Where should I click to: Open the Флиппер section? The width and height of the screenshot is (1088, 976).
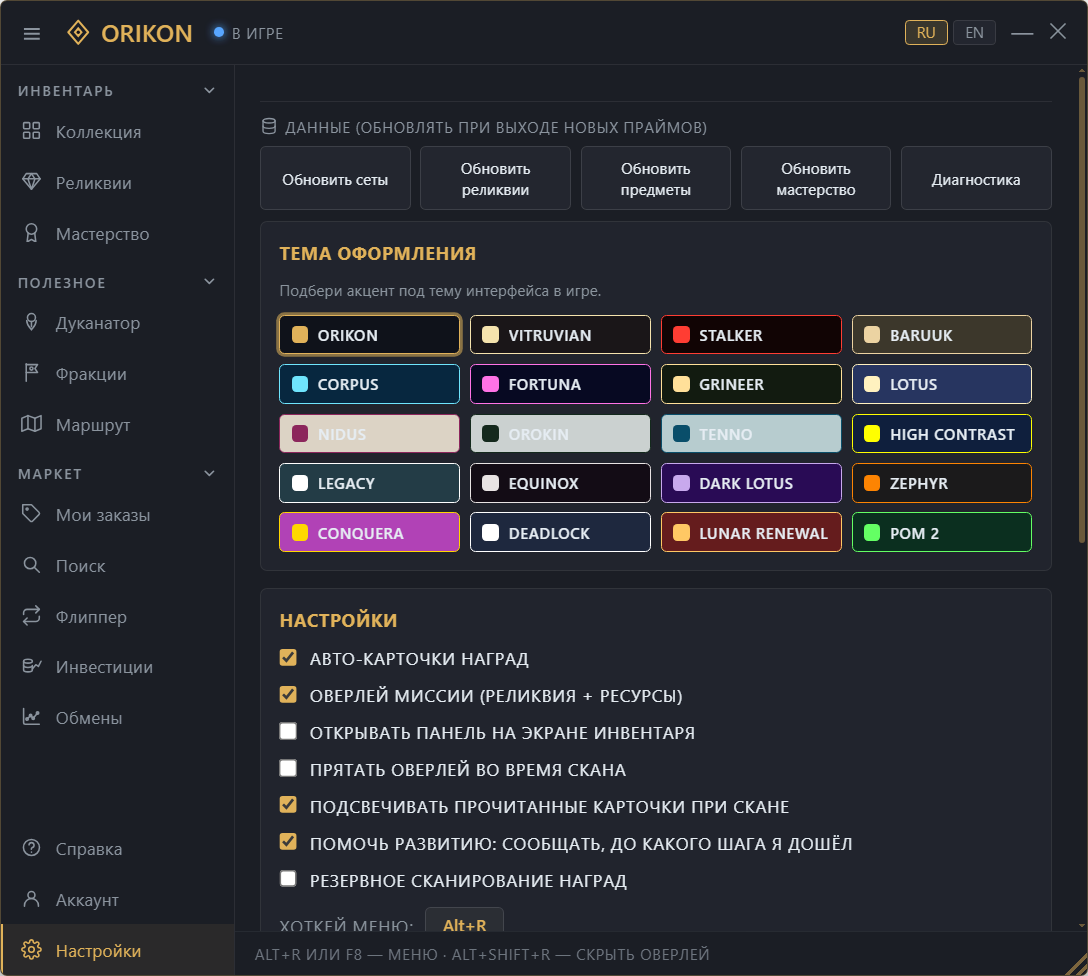117,617
